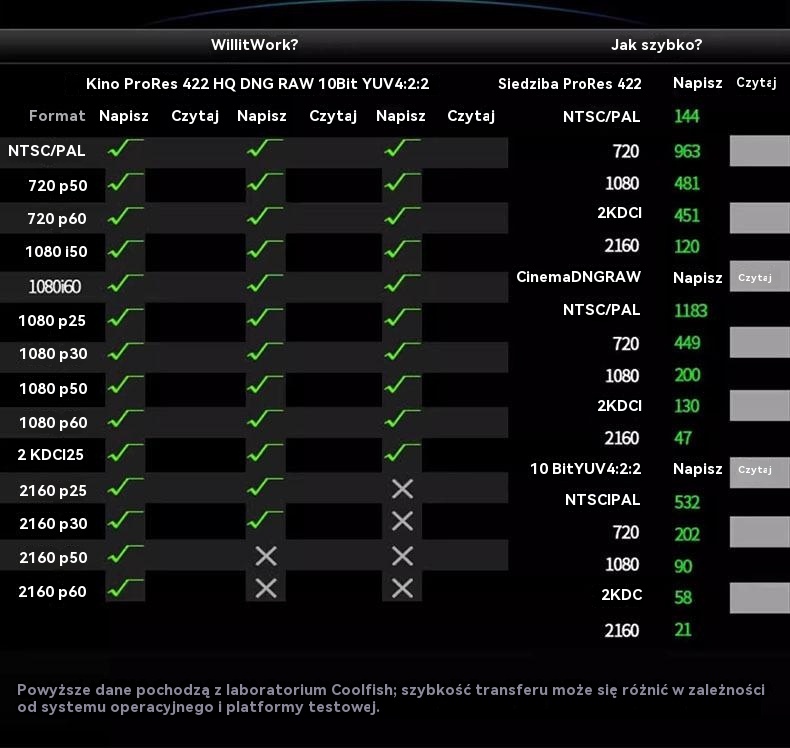Click the 963 write speed value
The height and width of the screenshot is (748, 790).
point(687,152)
